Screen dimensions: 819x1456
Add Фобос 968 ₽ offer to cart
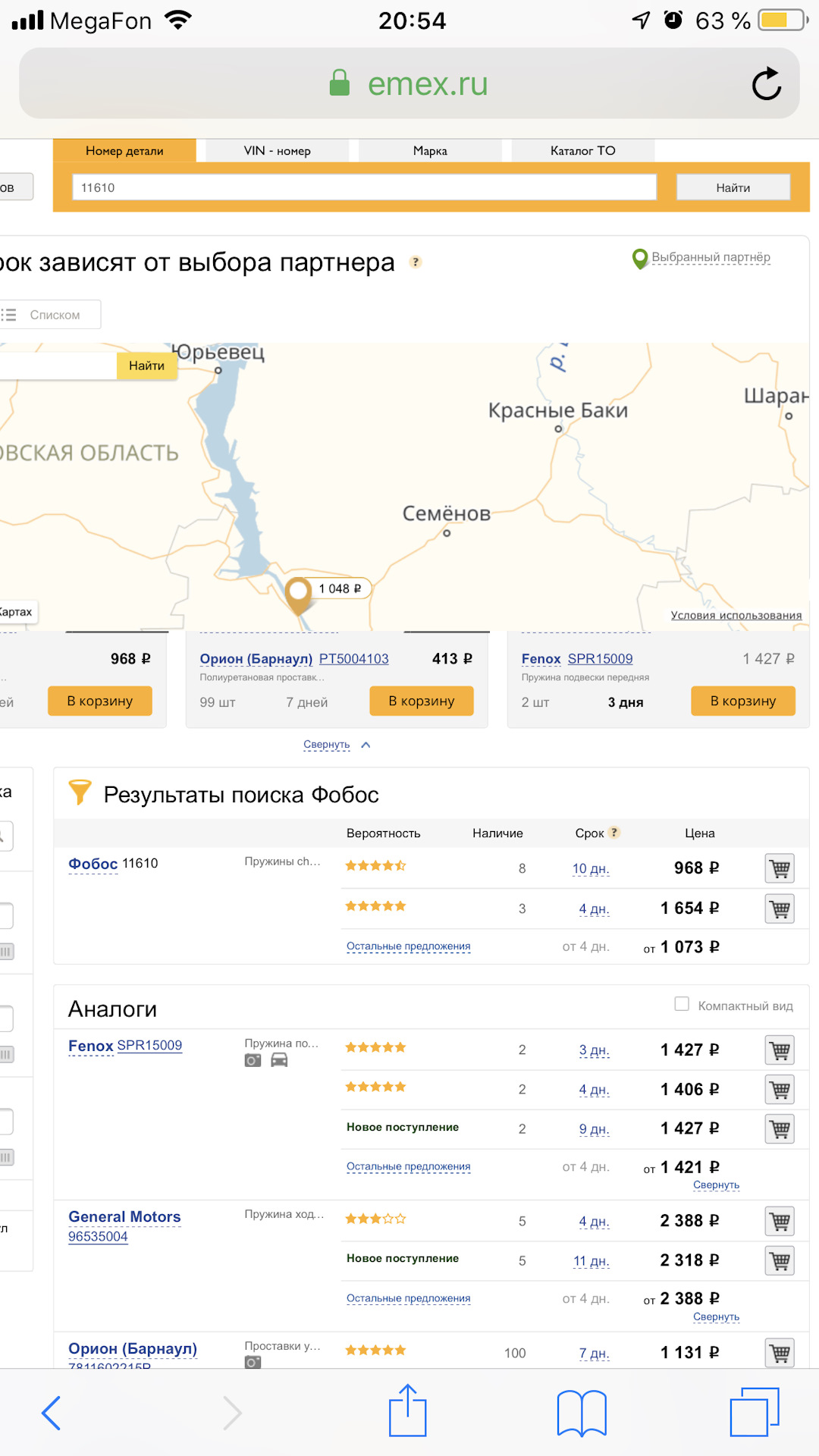[x=779, y=868]
